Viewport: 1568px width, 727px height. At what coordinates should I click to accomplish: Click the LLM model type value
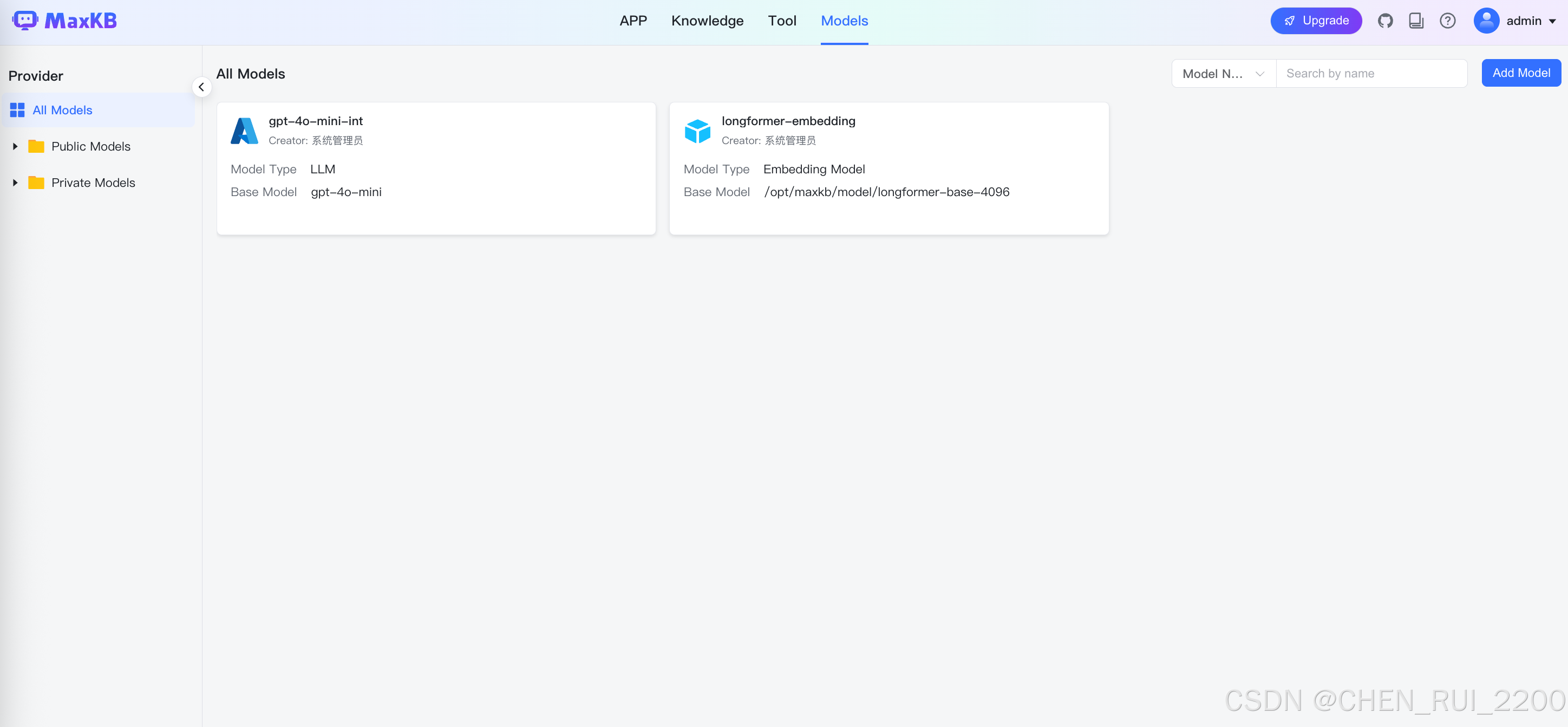click(323, 169)
